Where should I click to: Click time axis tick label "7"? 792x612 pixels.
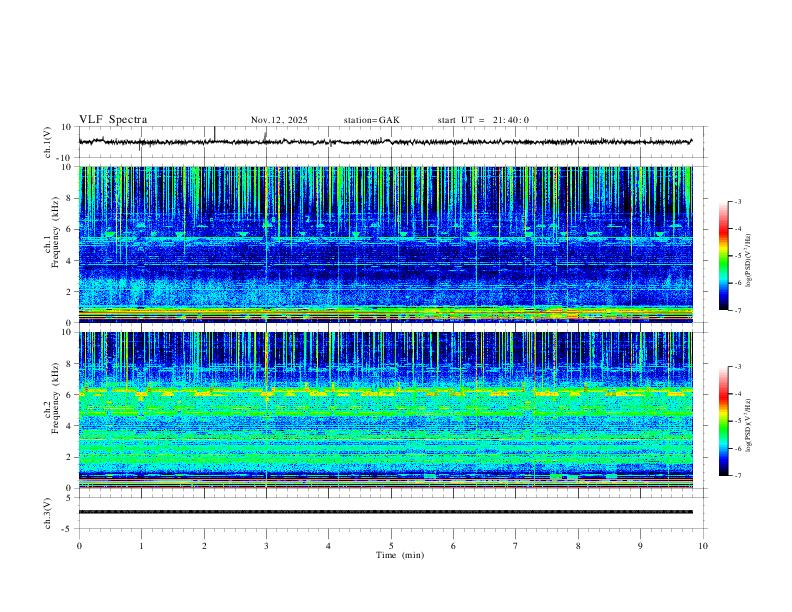coord(516,546)
